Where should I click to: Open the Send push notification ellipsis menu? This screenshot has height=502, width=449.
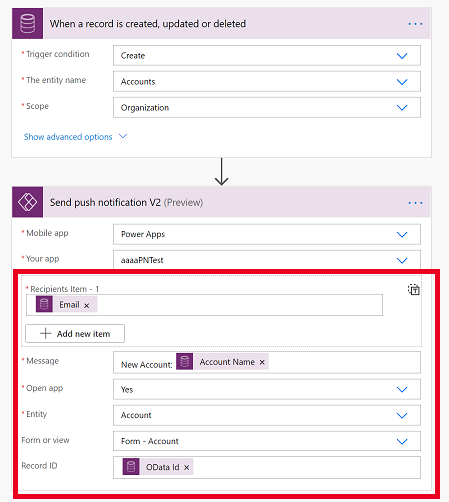[x=415, y=203]
